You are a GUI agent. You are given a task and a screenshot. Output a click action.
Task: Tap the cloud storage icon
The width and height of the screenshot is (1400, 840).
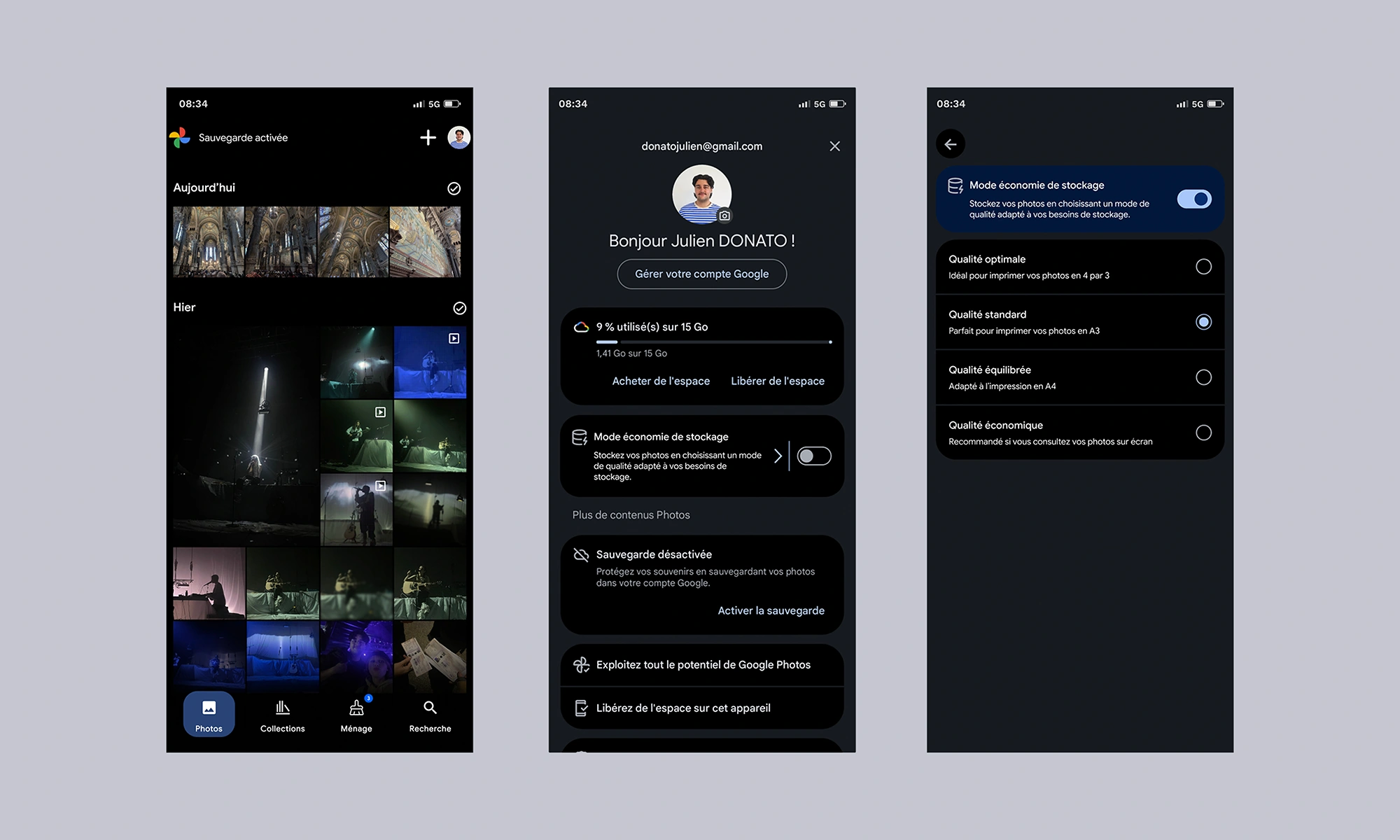pyautogui.click(x=581, y=327)
